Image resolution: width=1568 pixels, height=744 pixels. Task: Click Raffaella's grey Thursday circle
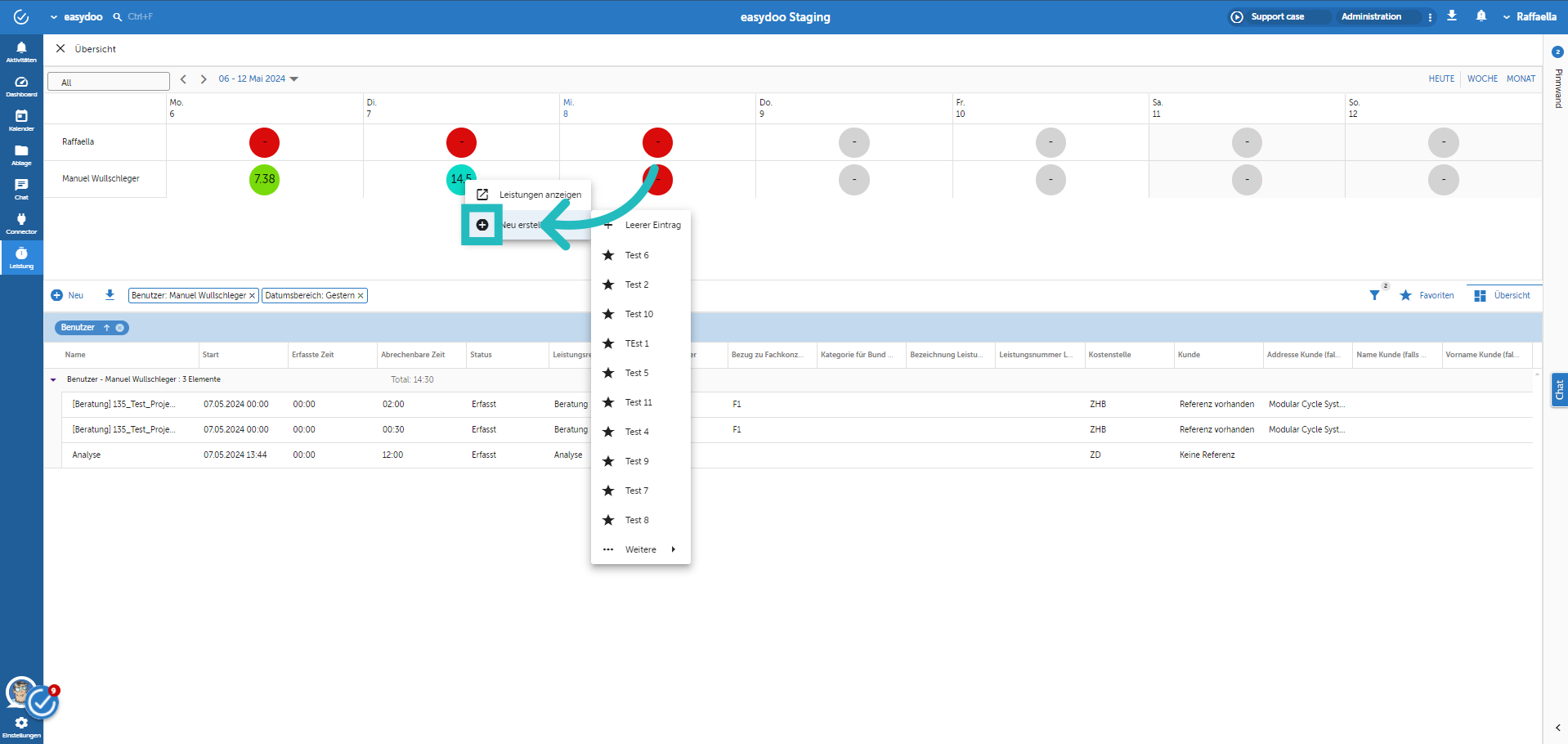(x=854, y=142)
